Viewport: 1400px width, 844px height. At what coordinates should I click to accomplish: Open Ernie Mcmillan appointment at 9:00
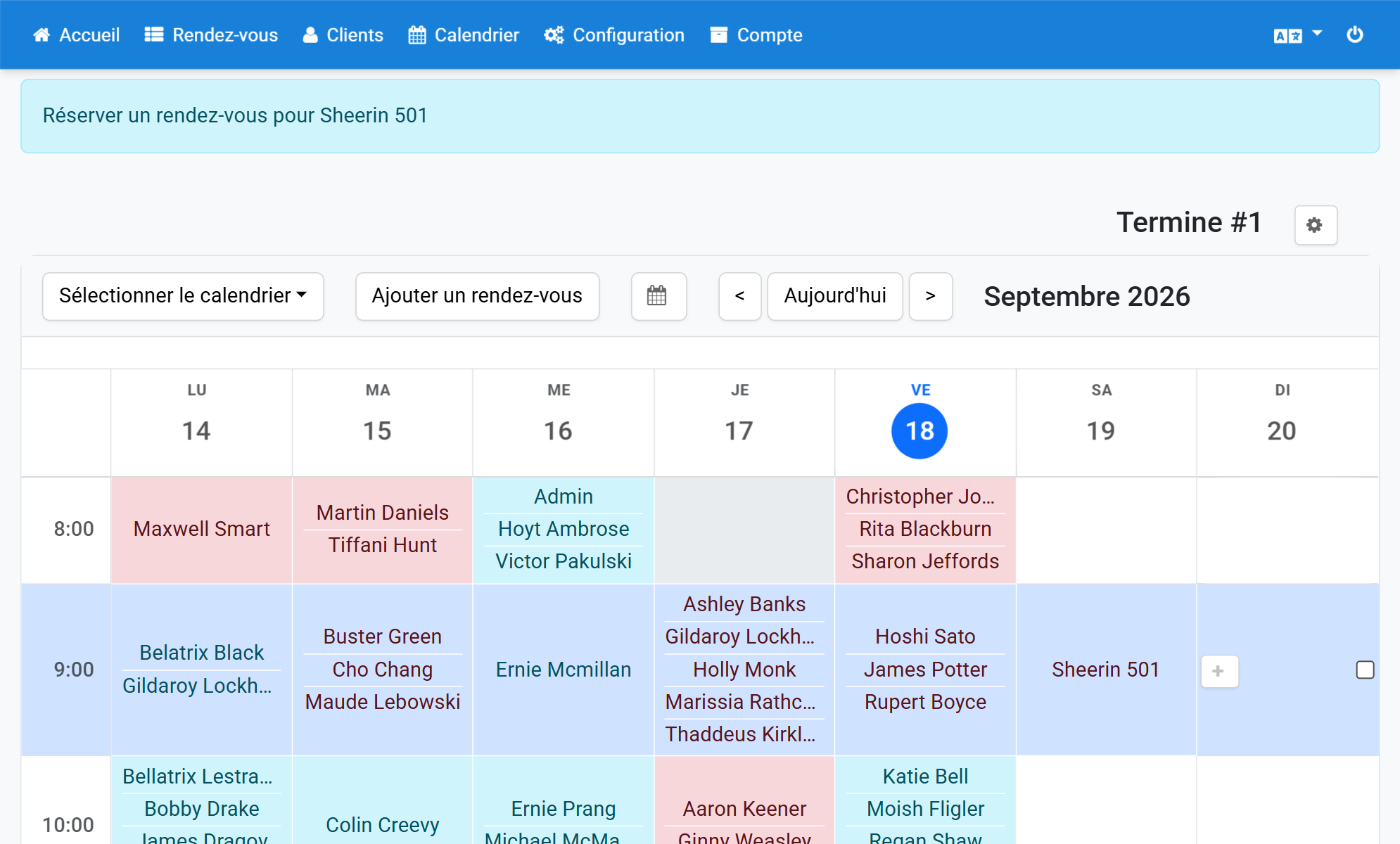click(x=564, y=670)
